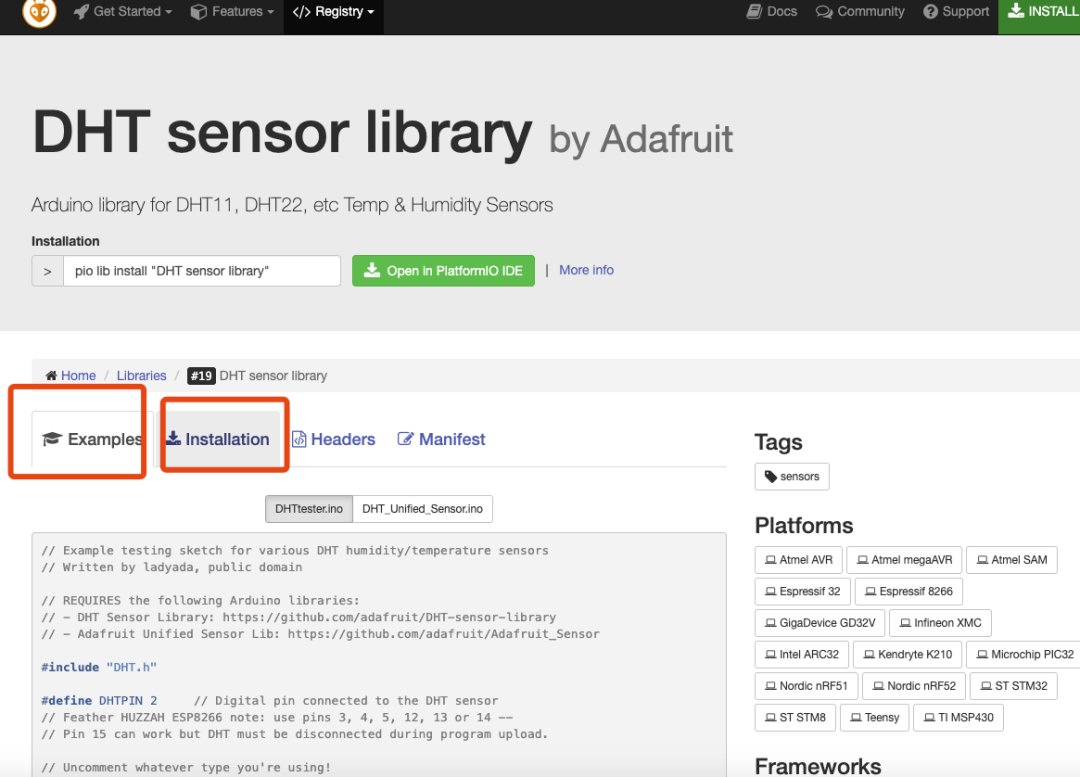This screenshot has width=1080, height=777.
Task: Click the pio lib install command field
Action: (201, 271)
